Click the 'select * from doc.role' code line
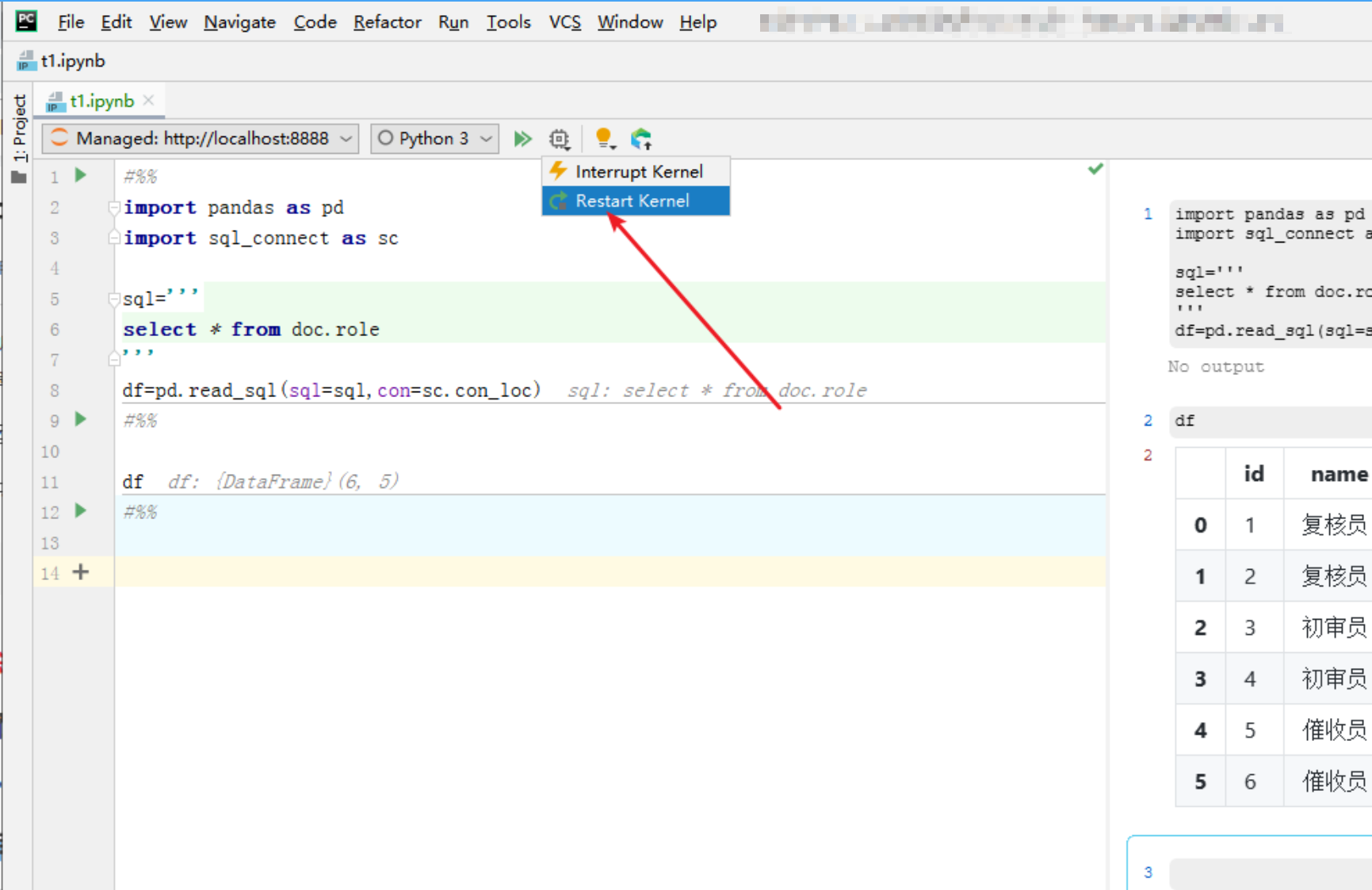This screenshot has height=890, width=1372. pyautogui.click(x=250, y=330)
